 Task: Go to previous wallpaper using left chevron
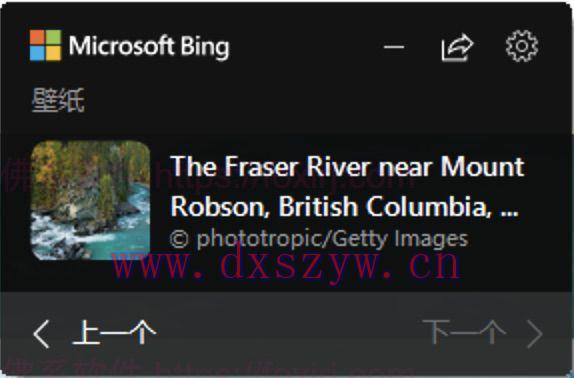(41, 333)
